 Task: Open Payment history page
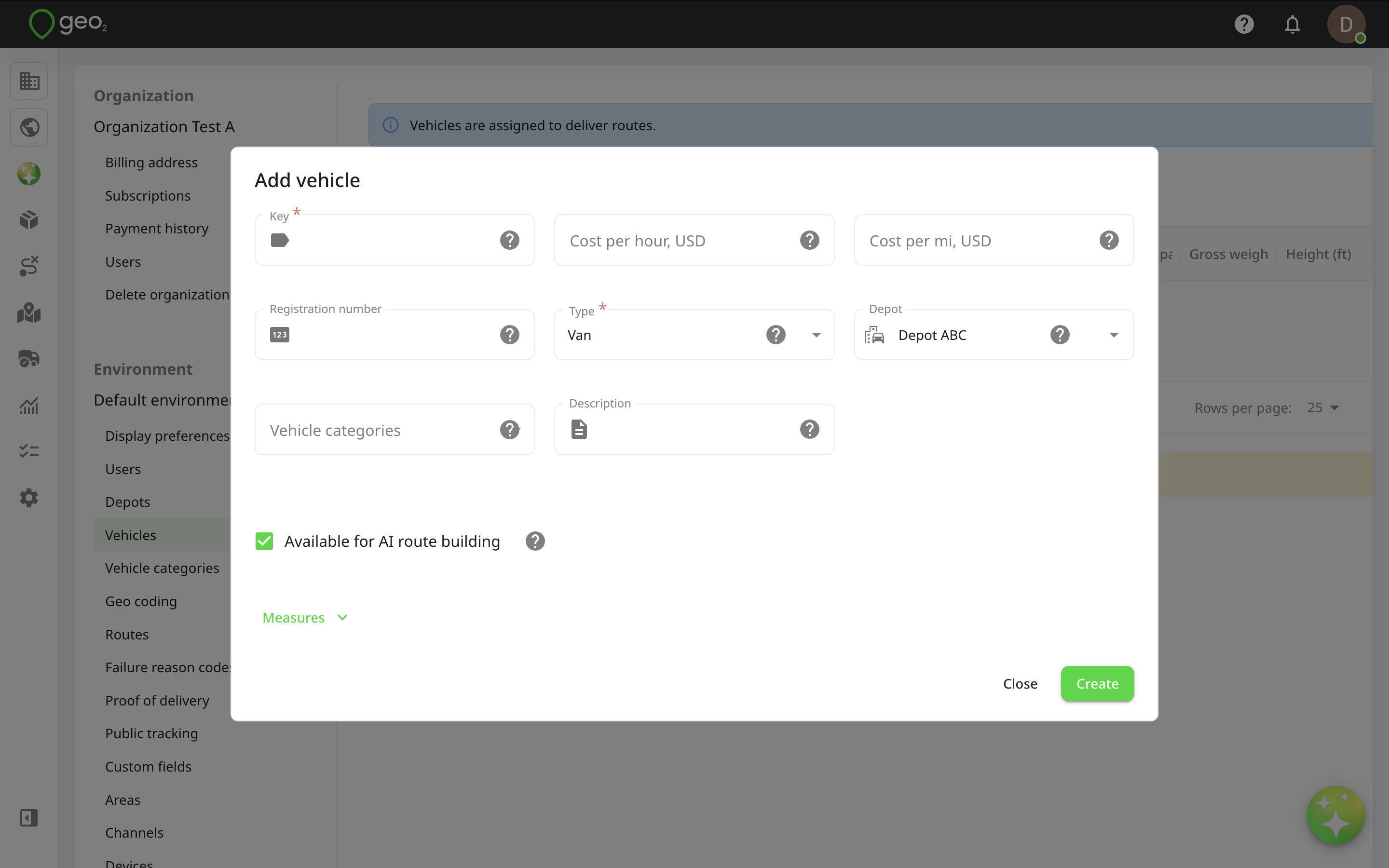tap(157, 229)
